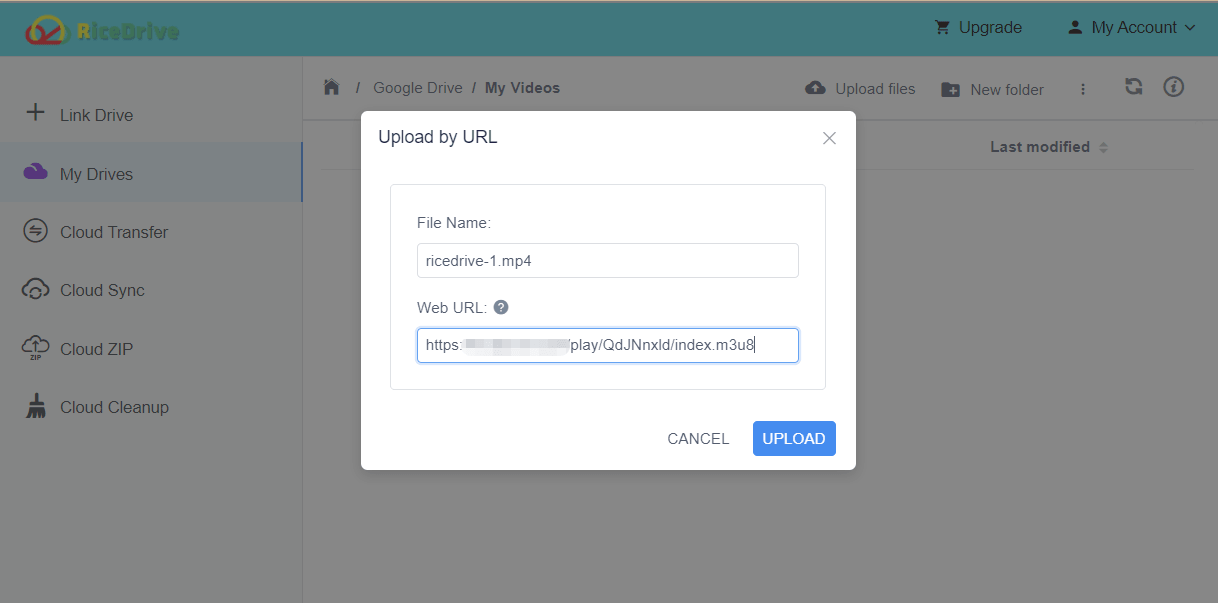Image resolution: width=1218 pixels, height=603 pixels.
Task: Cancel the Upload by URL dialog
Action: point(697,438)
